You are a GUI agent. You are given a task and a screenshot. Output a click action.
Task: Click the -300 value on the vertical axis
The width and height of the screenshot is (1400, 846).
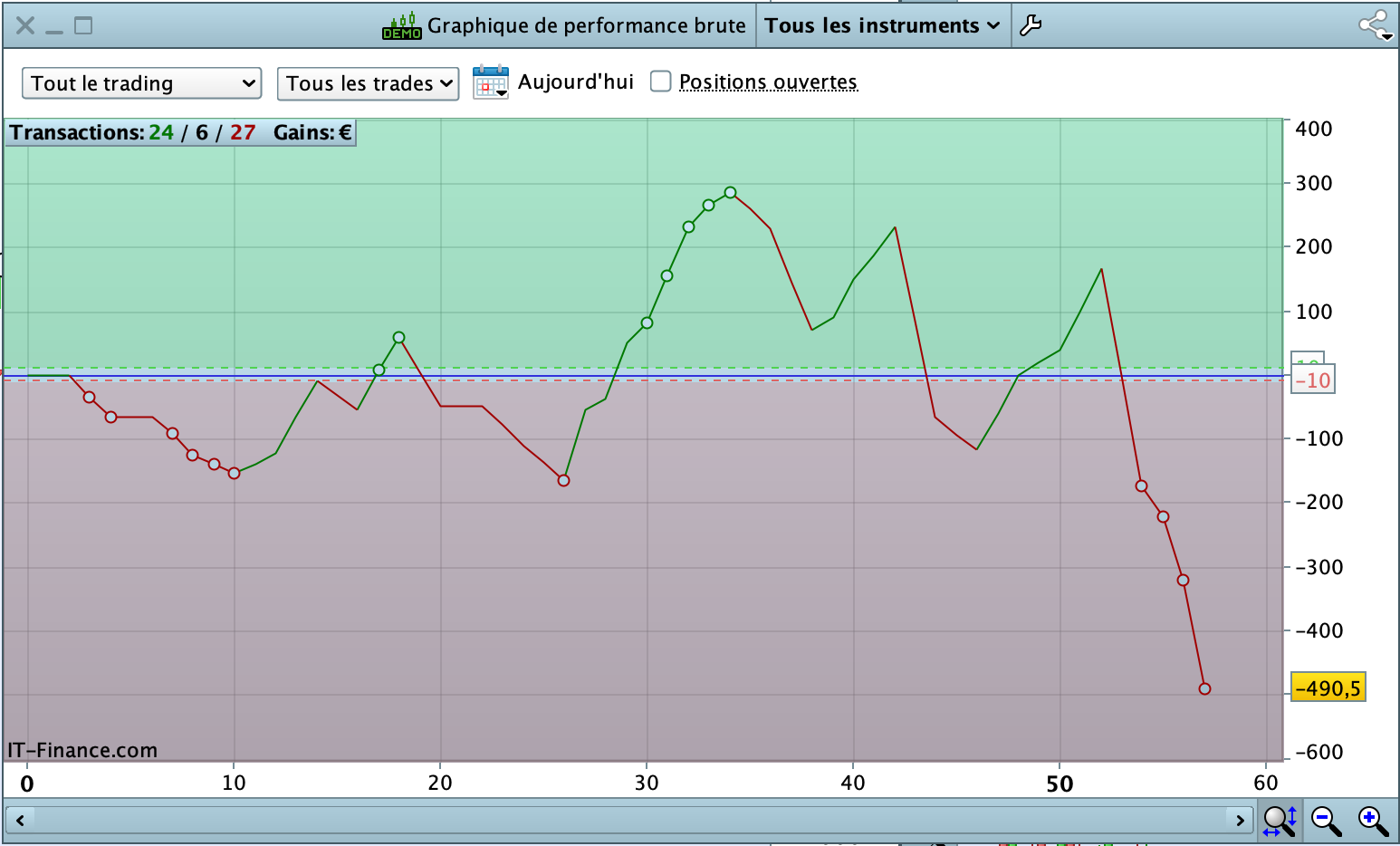[1318, 567]
